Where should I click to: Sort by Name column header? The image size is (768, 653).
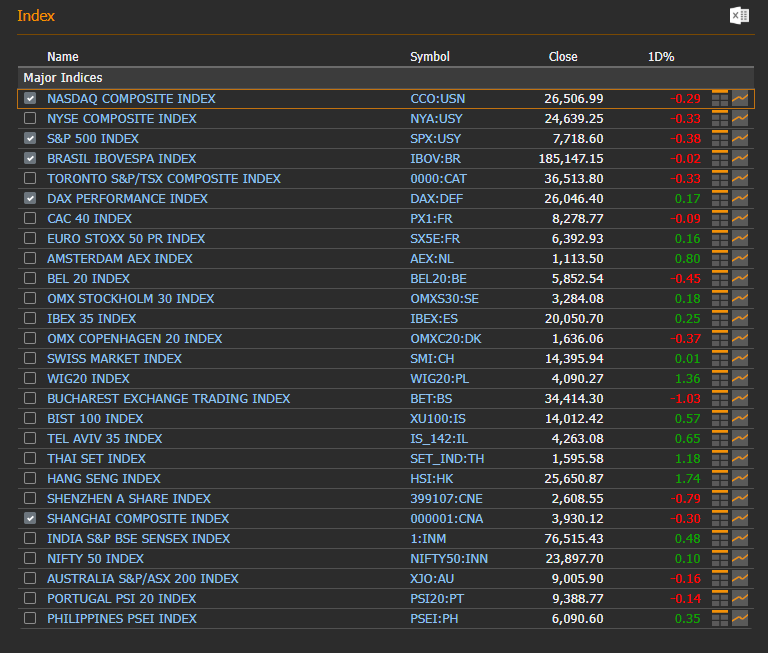point(63,57)
